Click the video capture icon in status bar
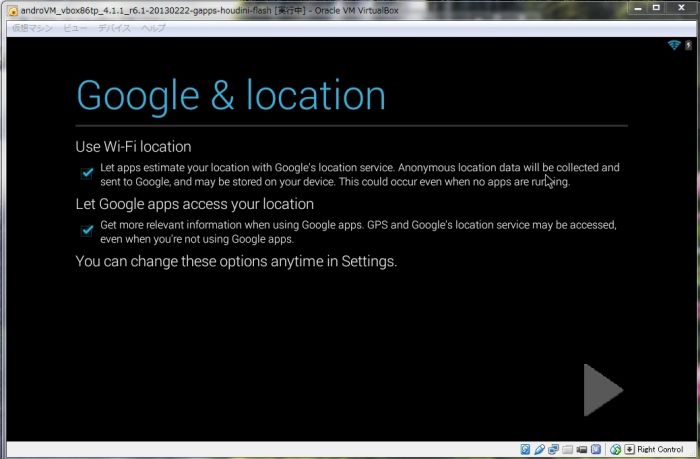The height and width of the screenshot is (459, 700). (x=581, y=449)
